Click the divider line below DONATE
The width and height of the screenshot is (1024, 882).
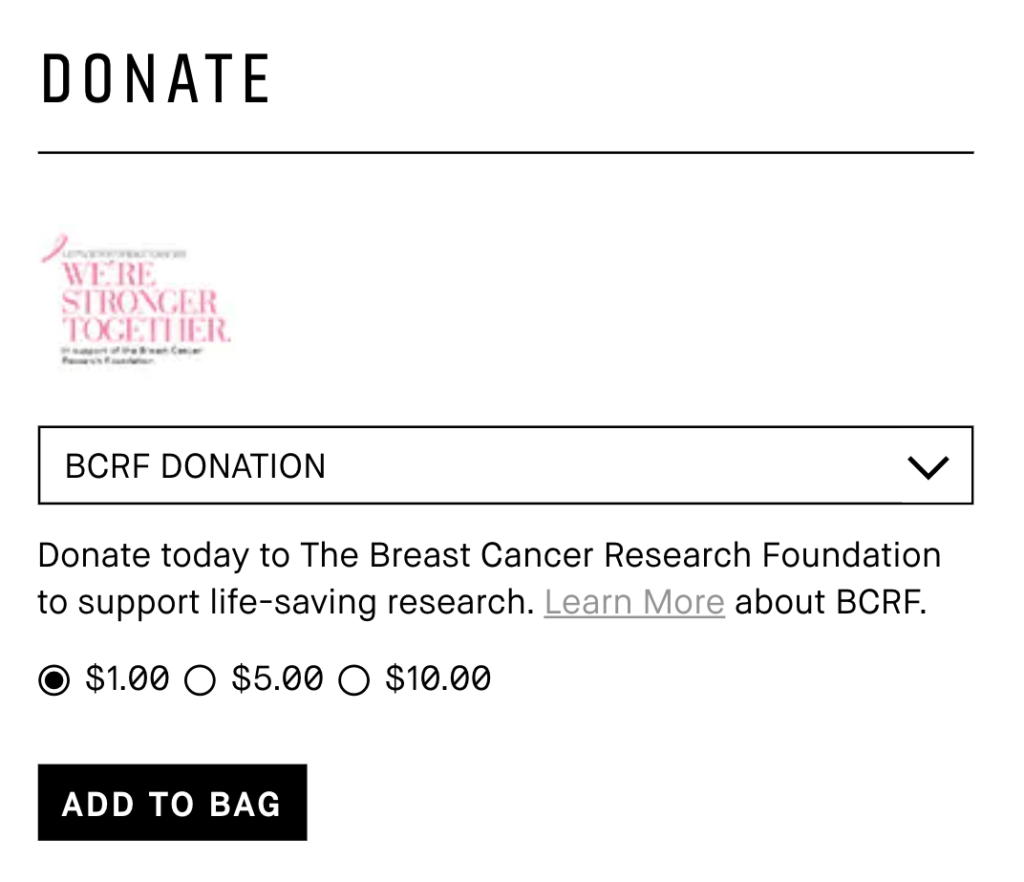(x=504, y=153)
